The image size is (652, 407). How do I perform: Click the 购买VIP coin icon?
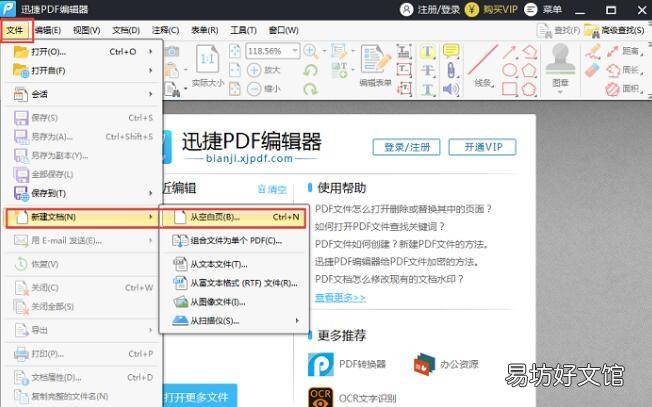tap(472, 10)
